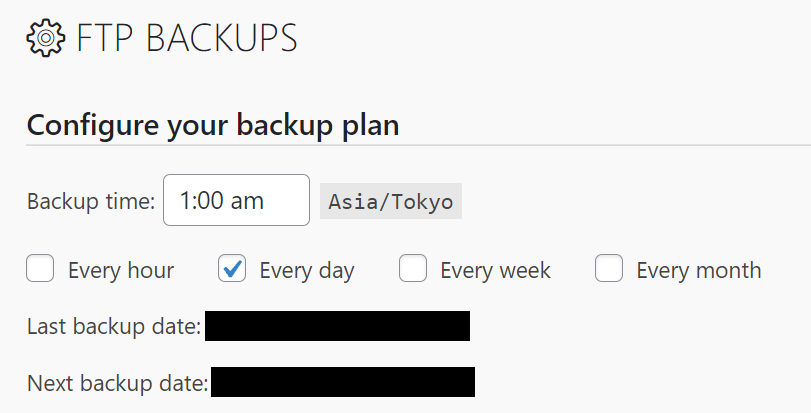This screenshot has height=413, width=811.
Task: Uncheck the Every day checkbox
Action: coord(232,268)
